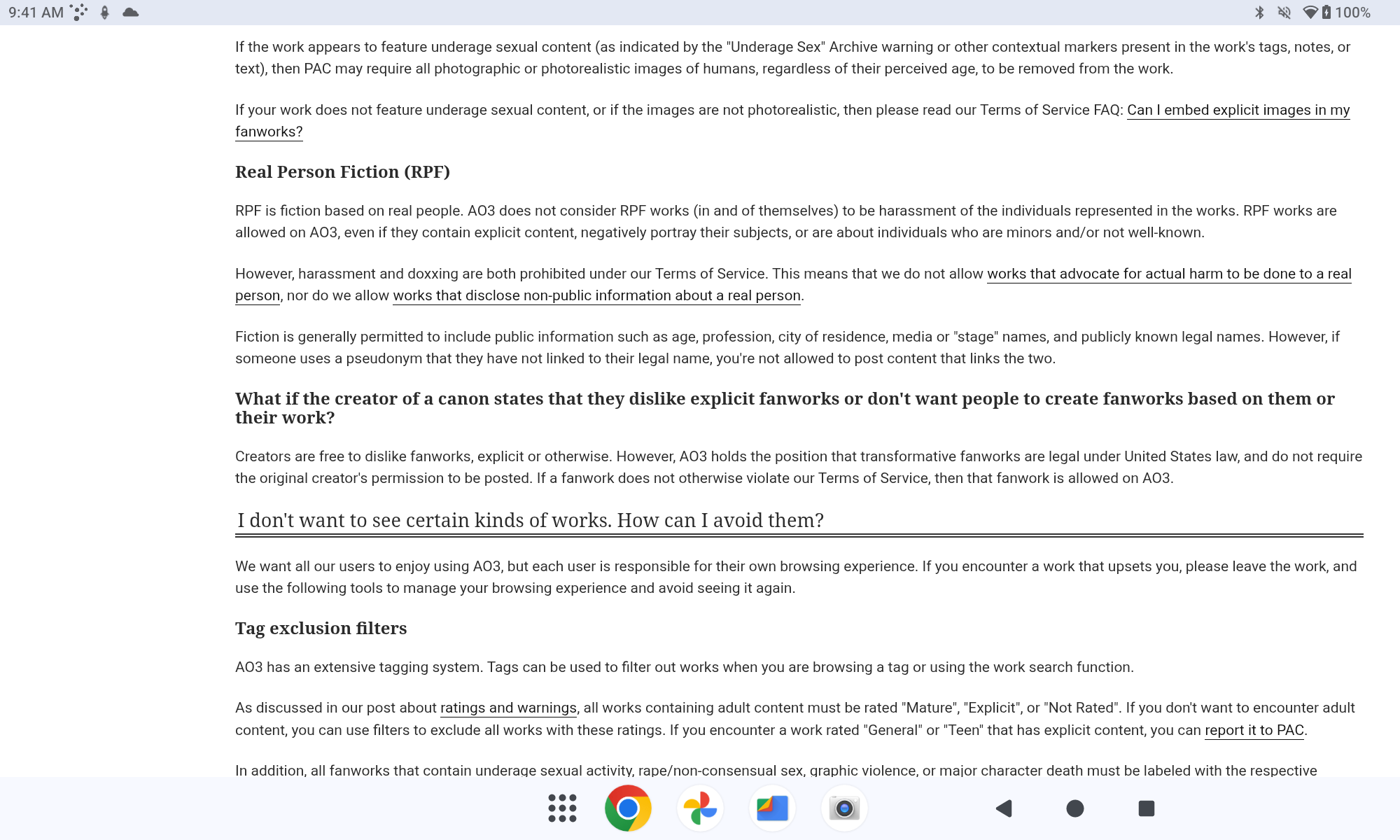Click line starting 'In addition, all fanworks'
This screenshot has width=1400, height=840.
[776, 770]
